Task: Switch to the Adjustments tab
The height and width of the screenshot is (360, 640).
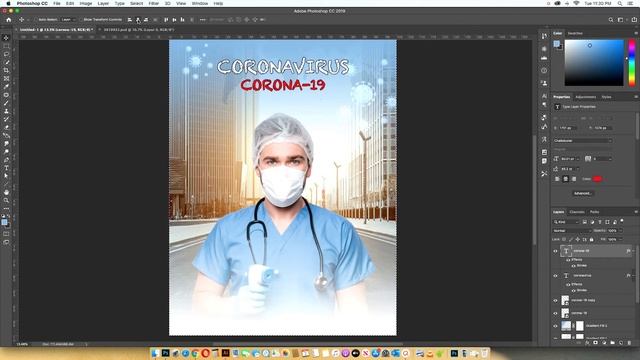Action: (x=586, y=97)
